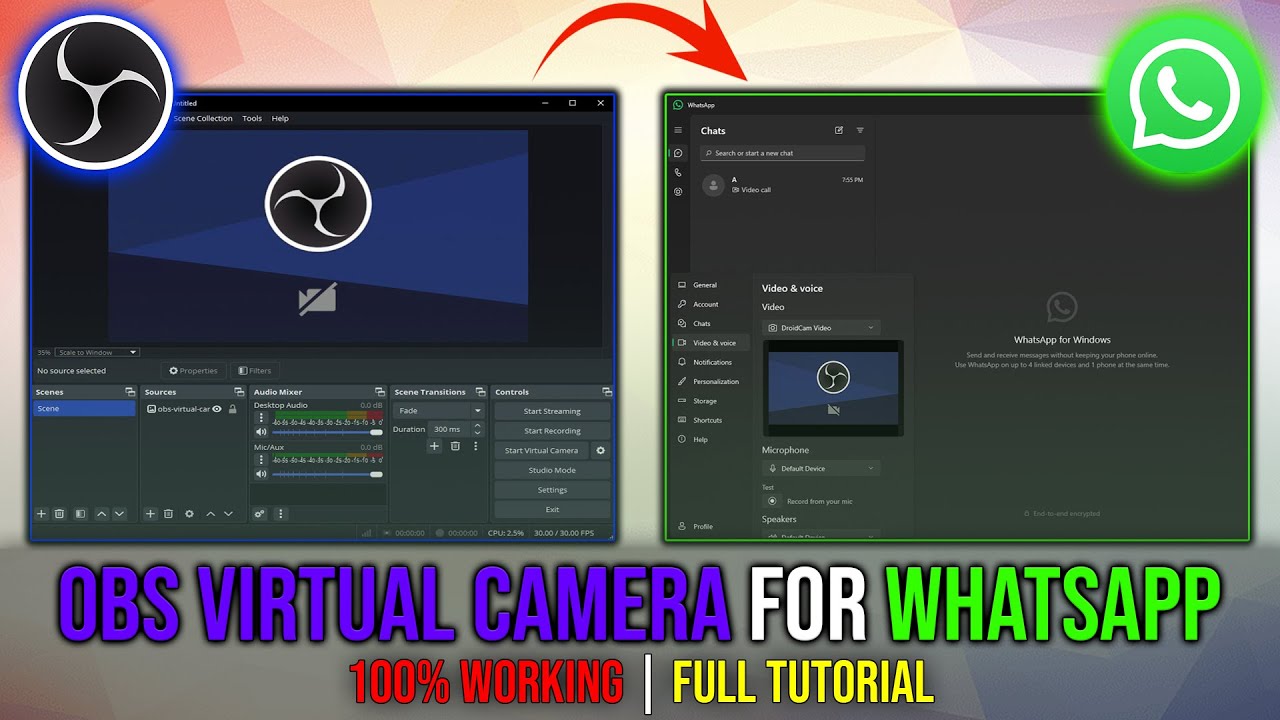The height and width of the screenshot is (720, 1280).
Task: Pop out the Audio Mixer dock
Action: pos(380,392)
